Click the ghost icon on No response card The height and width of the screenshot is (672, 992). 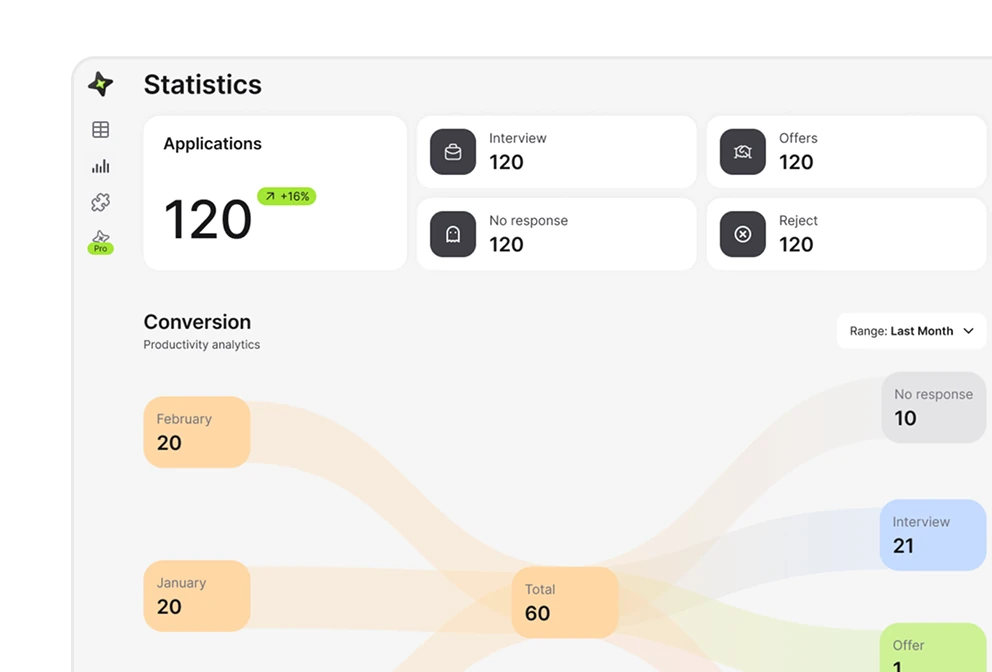pos(453,234)
